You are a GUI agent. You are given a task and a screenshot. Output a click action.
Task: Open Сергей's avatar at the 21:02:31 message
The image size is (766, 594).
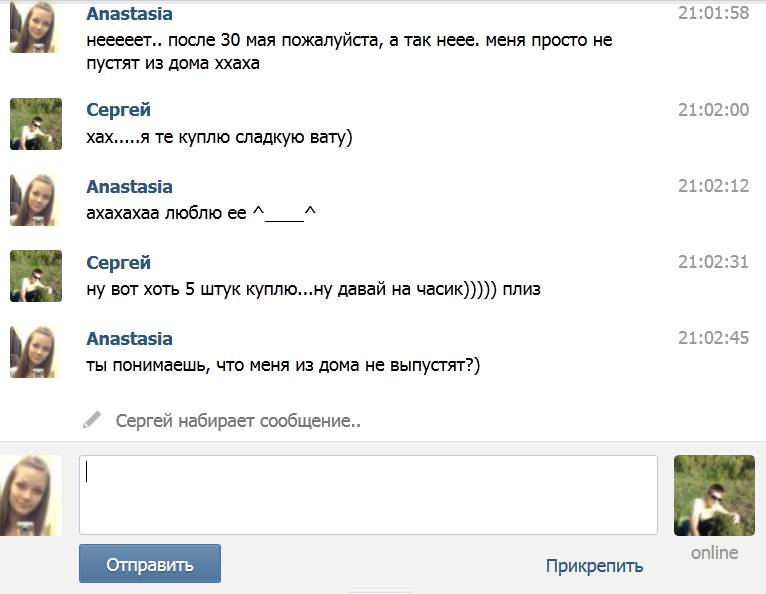tap(36, 276)
